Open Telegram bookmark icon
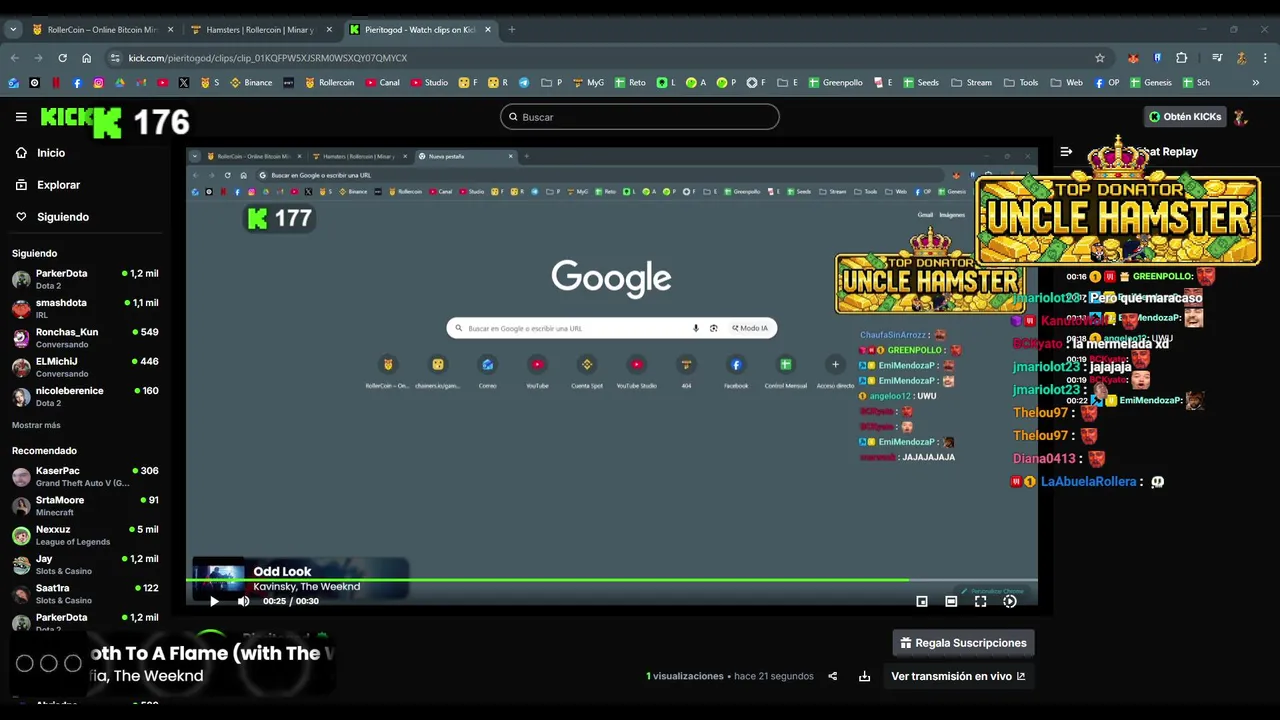The width and height of the screenshot is (1280, 720). click(523, 83)
